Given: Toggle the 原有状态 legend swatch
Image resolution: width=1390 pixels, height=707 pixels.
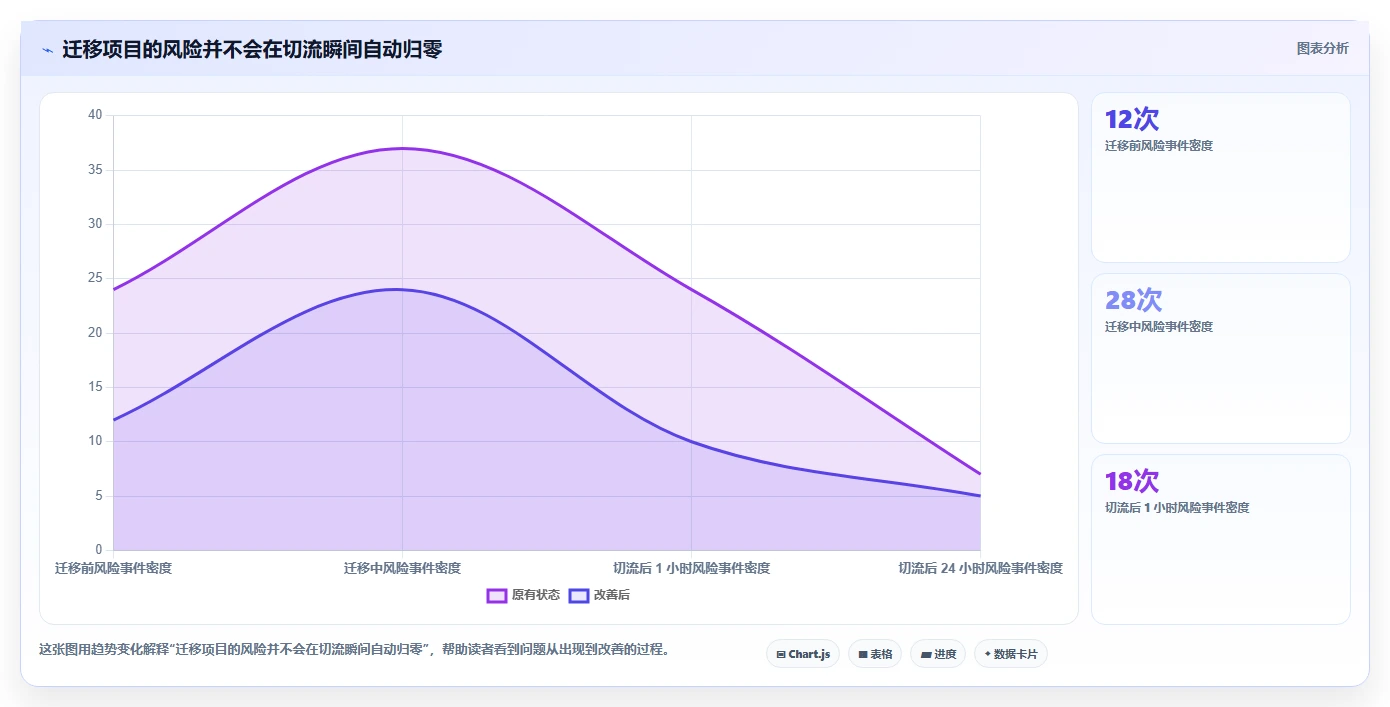Looking at the screenshot, I should point(497,595).
